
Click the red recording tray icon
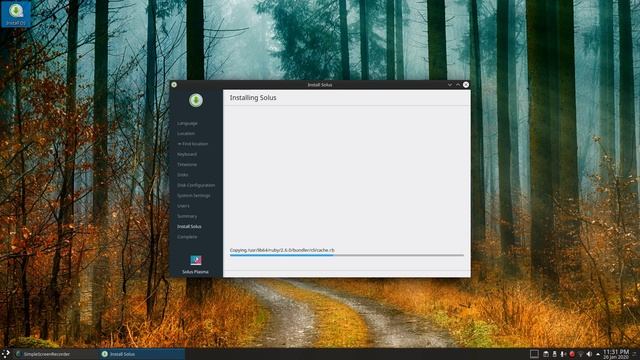coord(572,354)
